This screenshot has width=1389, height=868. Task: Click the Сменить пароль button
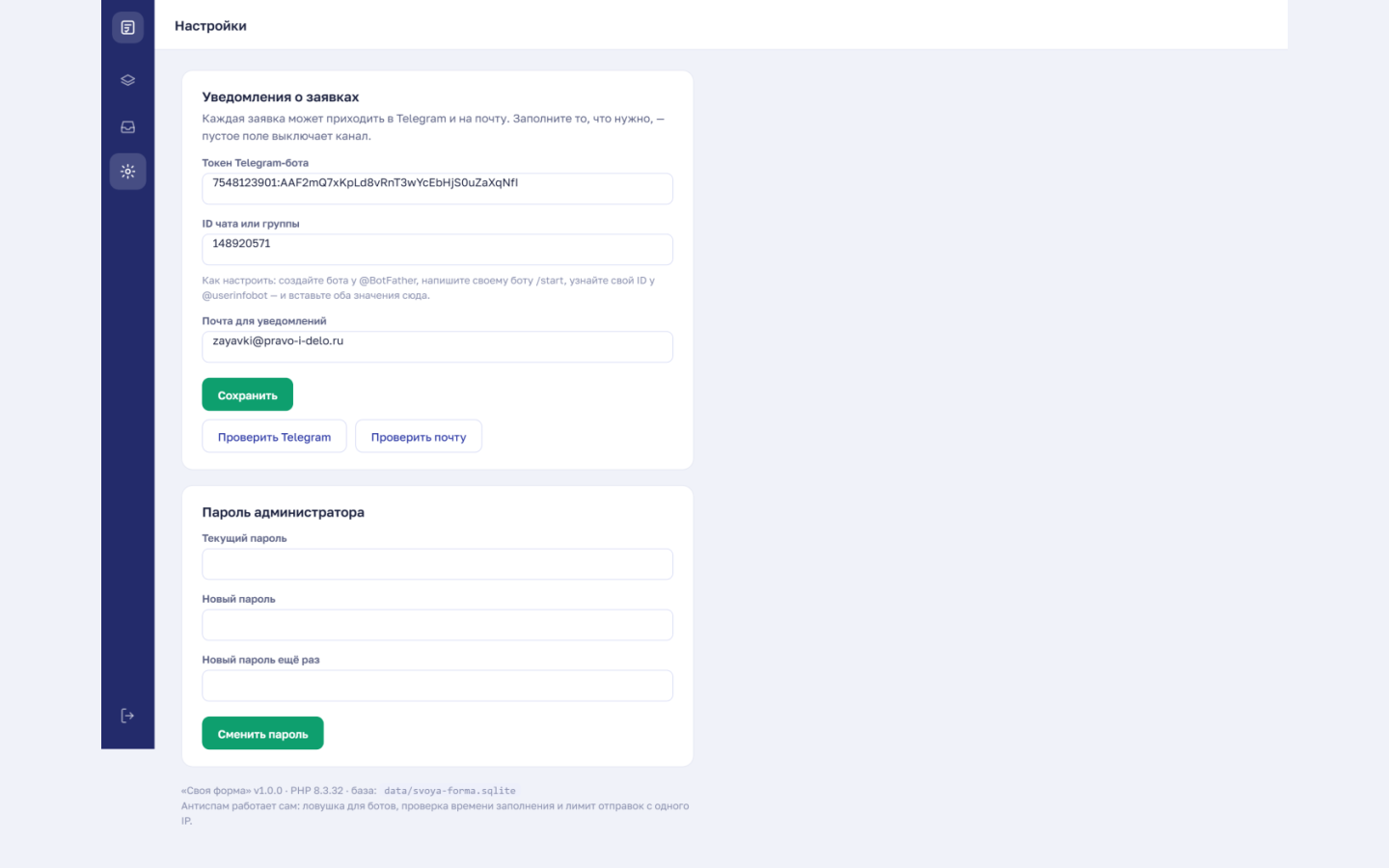pyautogui.click(x=262, y=733)
